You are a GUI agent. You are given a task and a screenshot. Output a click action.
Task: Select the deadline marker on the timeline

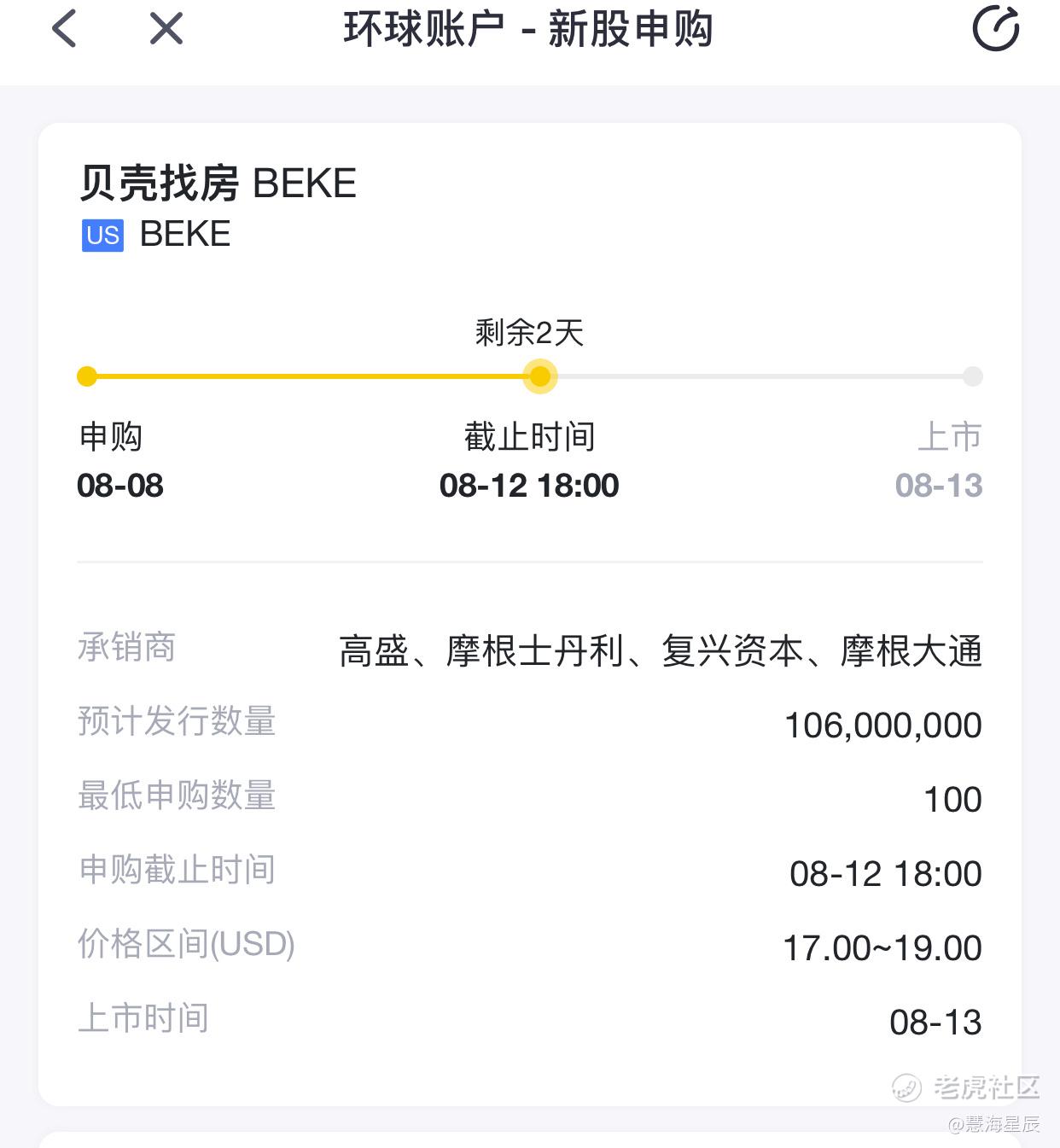(539, 376)
